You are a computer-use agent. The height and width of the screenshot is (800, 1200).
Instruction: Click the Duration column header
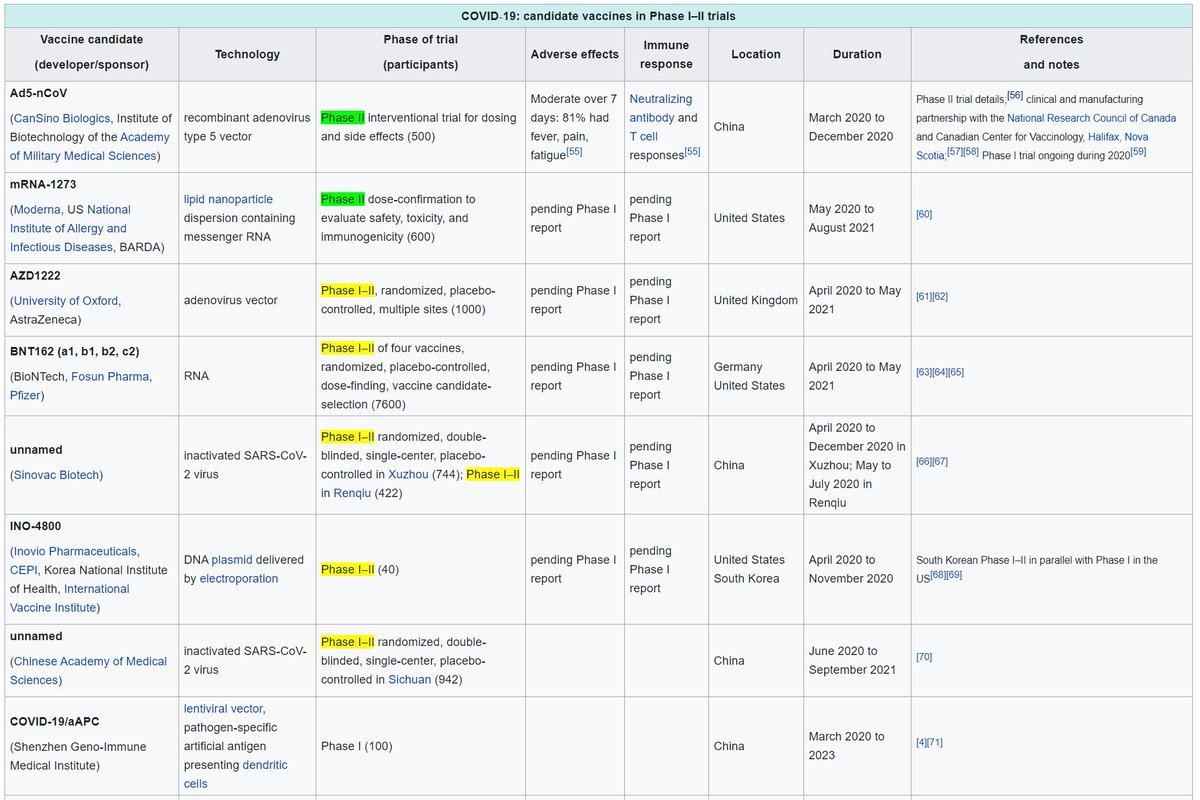click(857, 54)
